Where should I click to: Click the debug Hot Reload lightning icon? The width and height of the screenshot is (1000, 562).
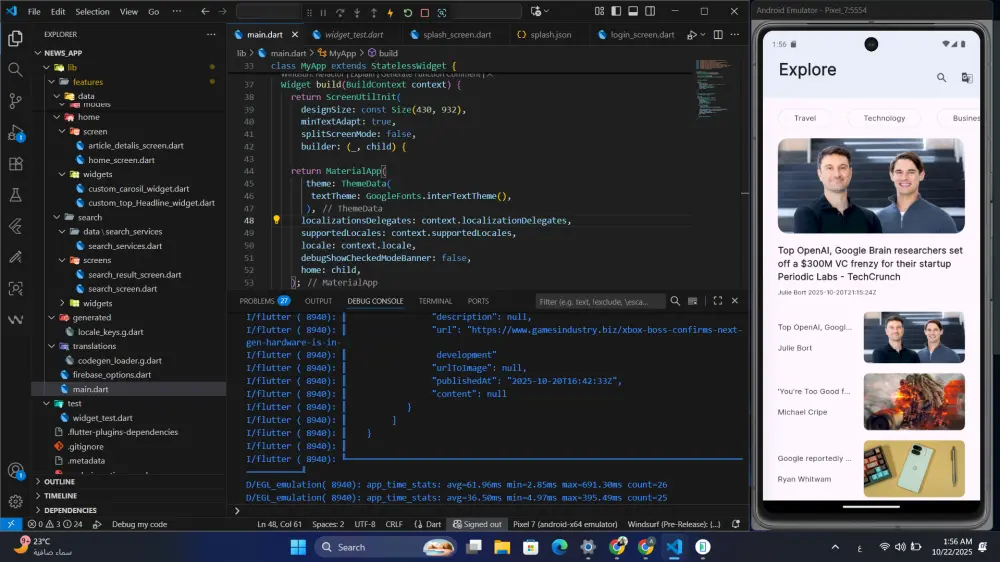(390, 13)
